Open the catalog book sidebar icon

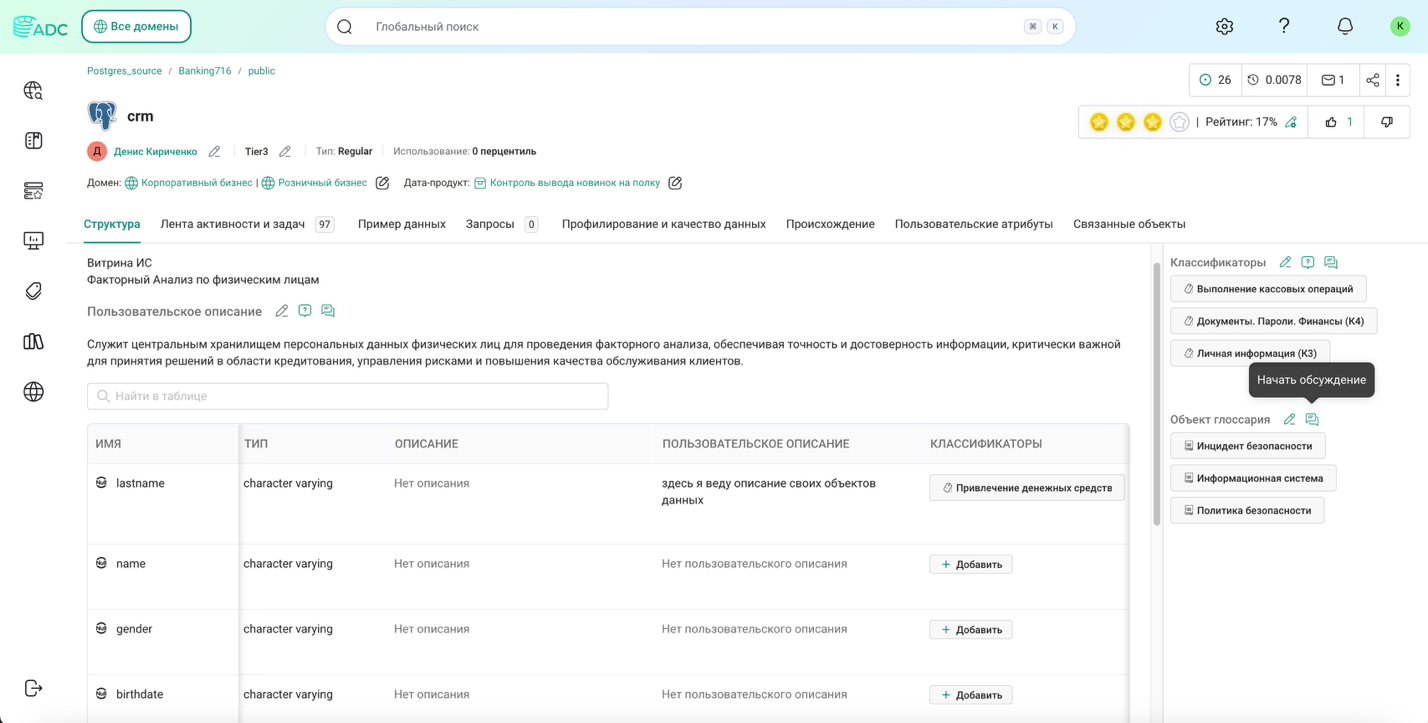pos(33,141)
